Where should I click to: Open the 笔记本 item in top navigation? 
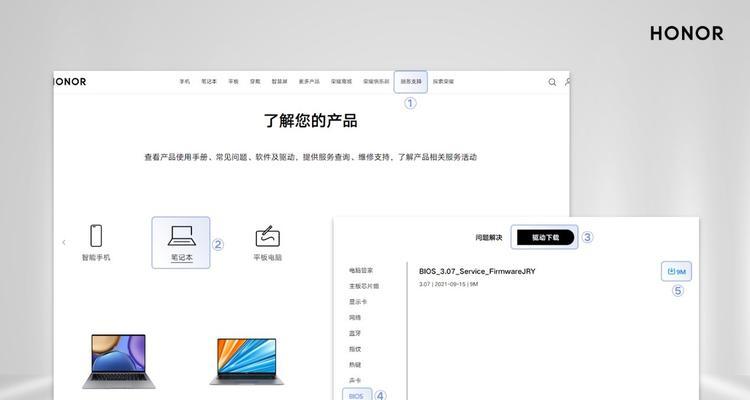pyautogui.click(x=209, y=82)
